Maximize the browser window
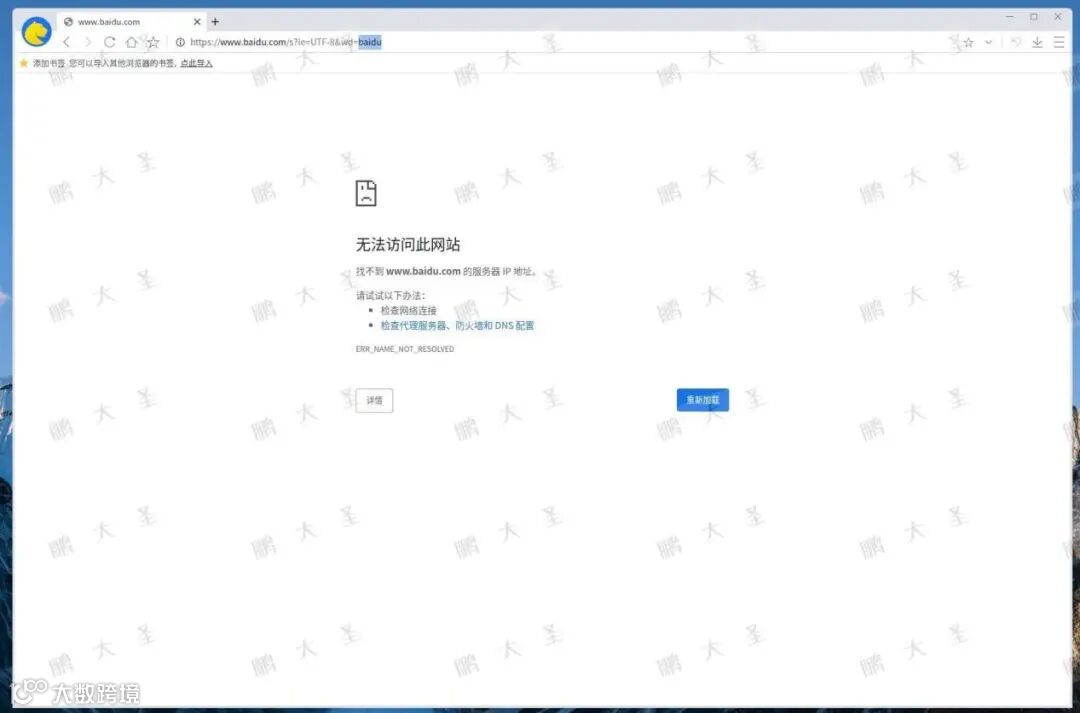The image size is (1080, 713). pyautogui.click(x=1034, y=17)
